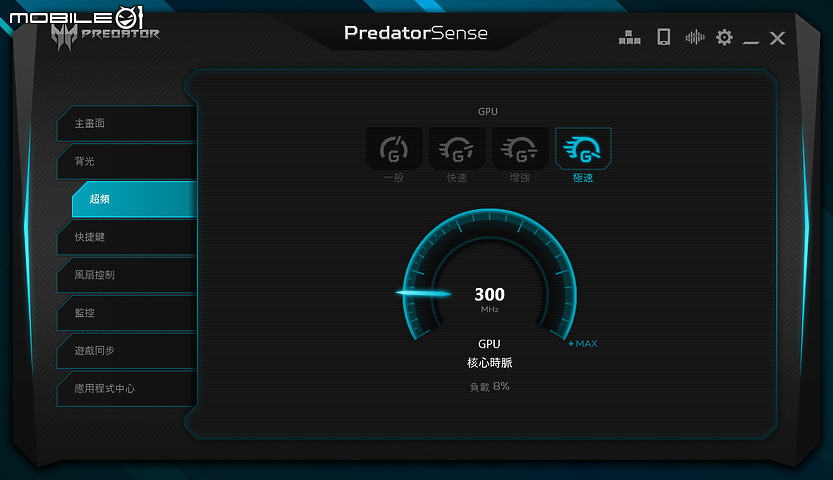Click the Predator logo at top left
This screenshot has width=833, height=480.
(x=105, y=36)
